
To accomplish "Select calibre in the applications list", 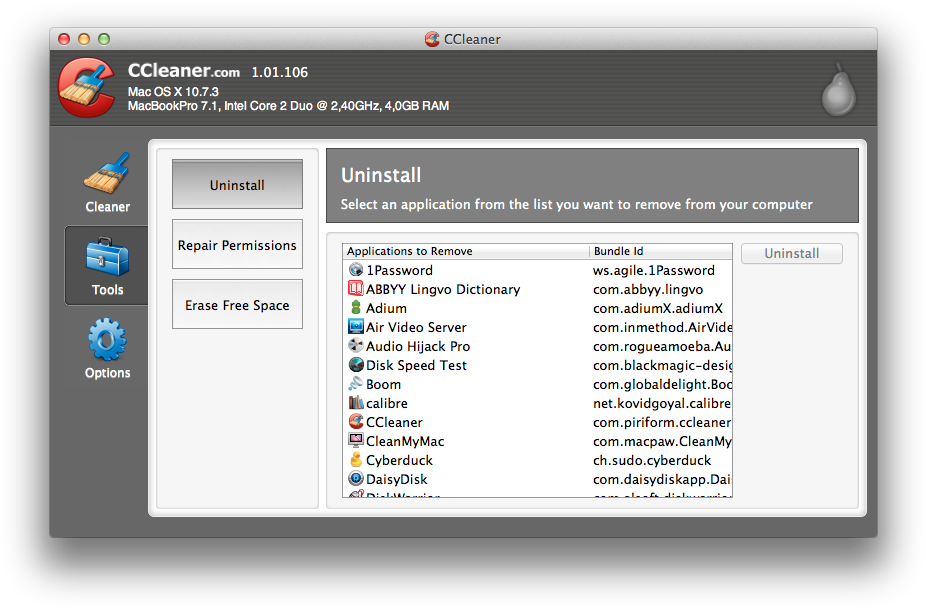I will [387, 403].
